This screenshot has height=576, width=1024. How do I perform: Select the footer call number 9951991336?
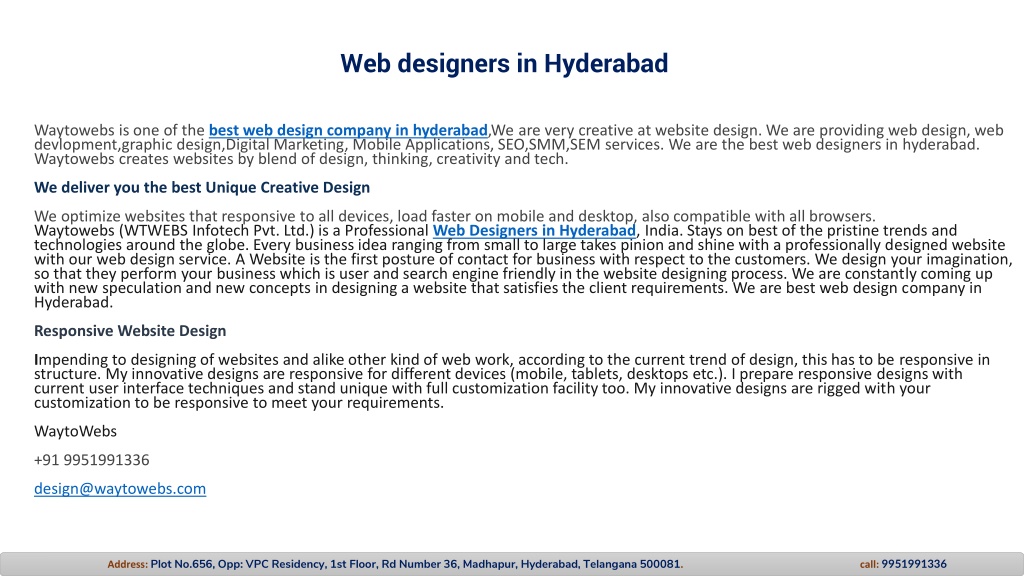click(914, 564)
